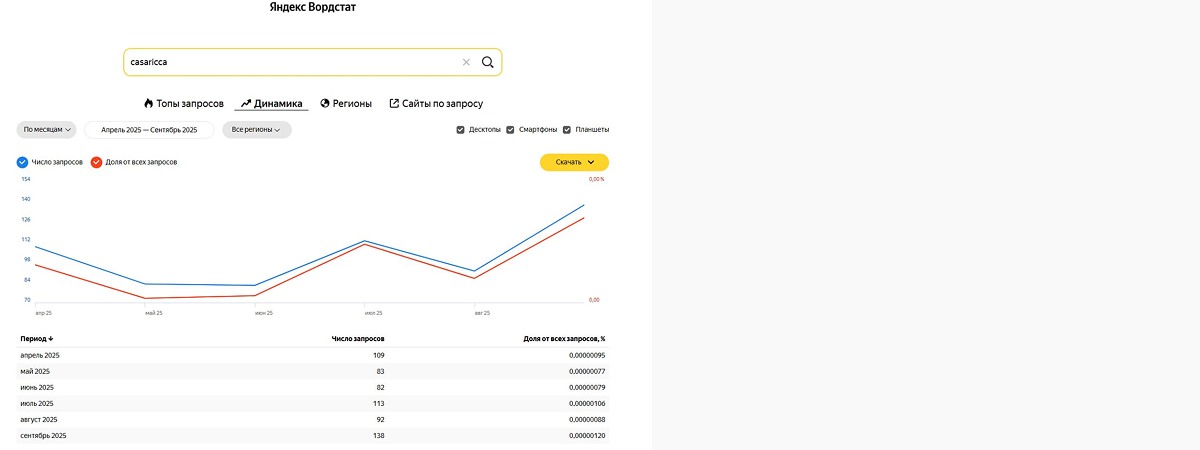Clear the search query with X icon
Viewport: 1200px width, 450px height.
point(466,62)
